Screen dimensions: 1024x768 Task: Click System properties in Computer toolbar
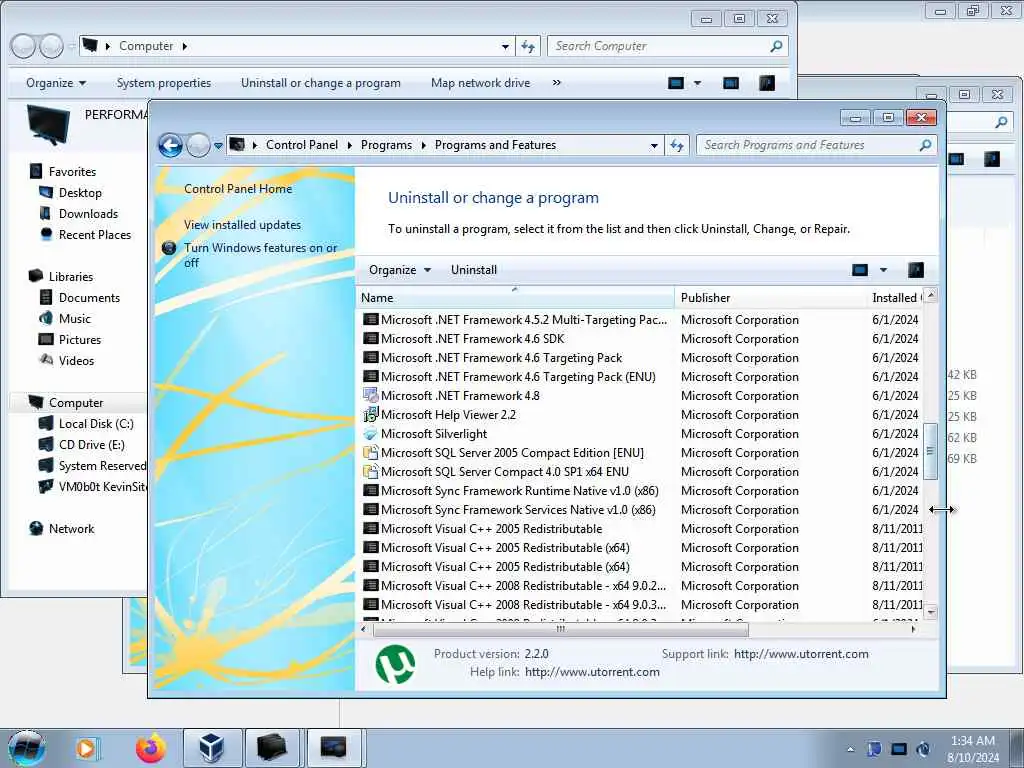point(163,83)
